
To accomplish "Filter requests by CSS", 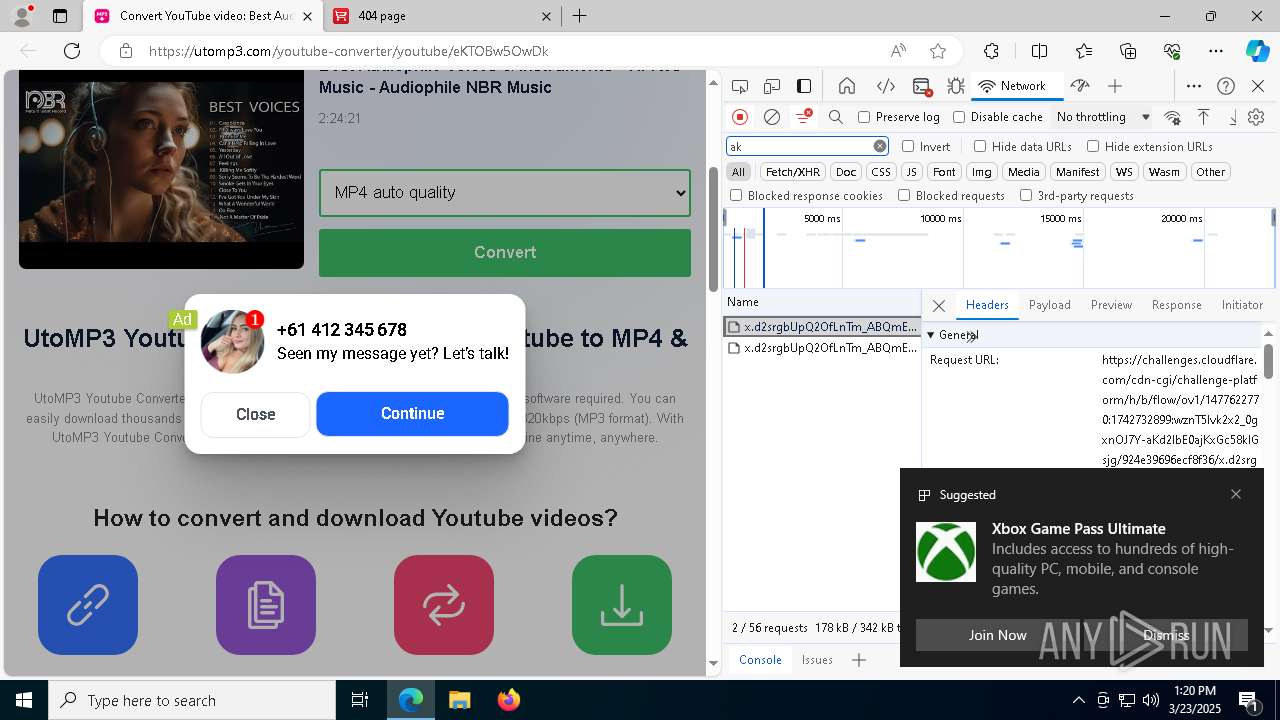I will pyautogui.click(x=881, y=172).
